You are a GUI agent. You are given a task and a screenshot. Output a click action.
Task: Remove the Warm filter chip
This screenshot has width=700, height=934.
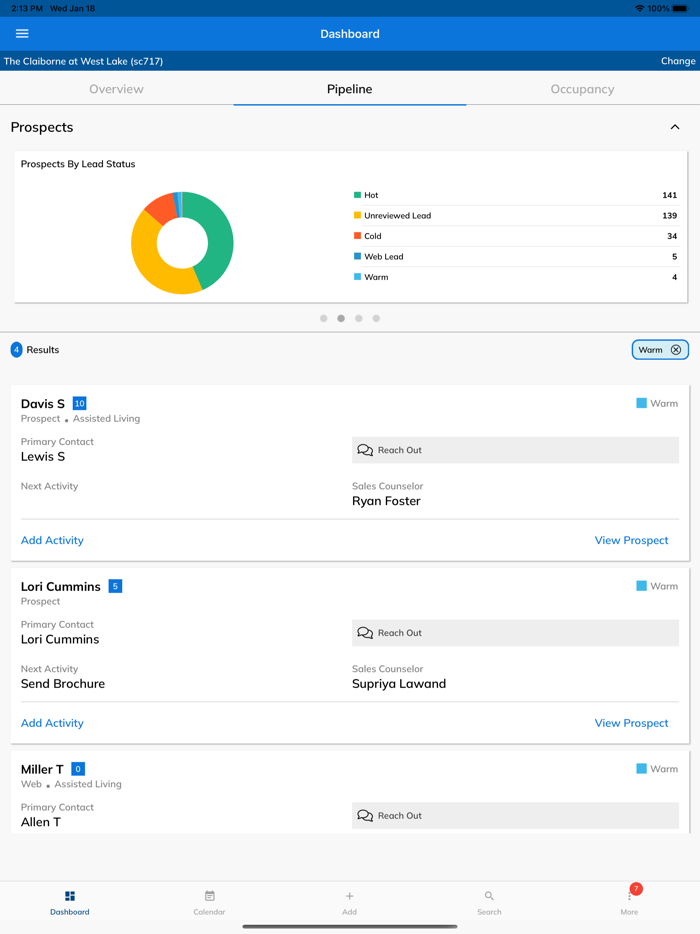pyautogui.click(x=676, y=349)
